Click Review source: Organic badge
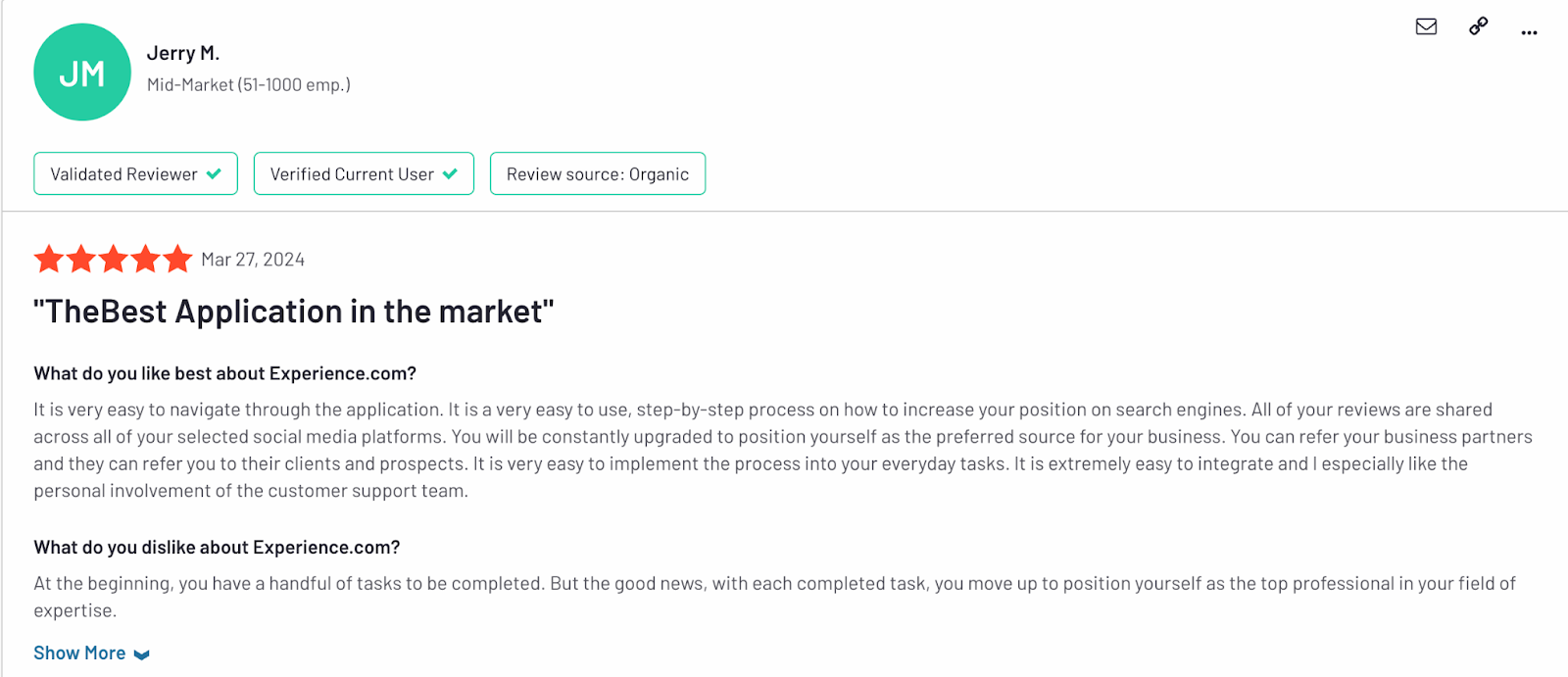Viewport: 1568px width, 677px height. [598, 173]
